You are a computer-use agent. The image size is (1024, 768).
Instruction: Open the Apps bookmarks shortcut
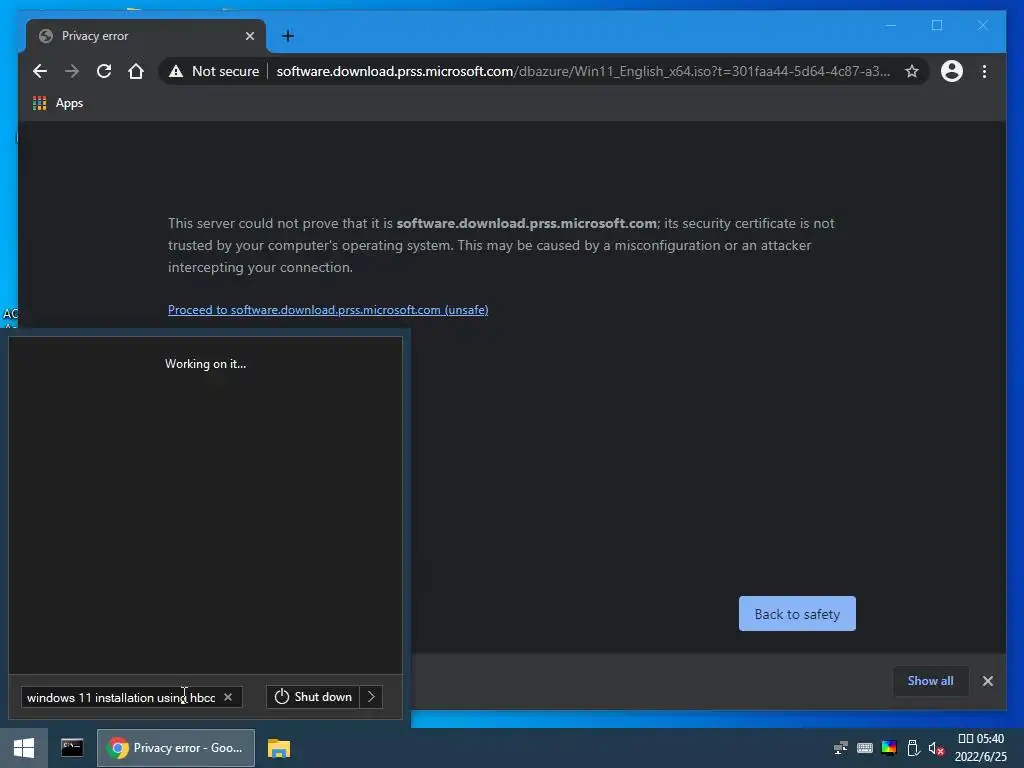click(58, 103)
